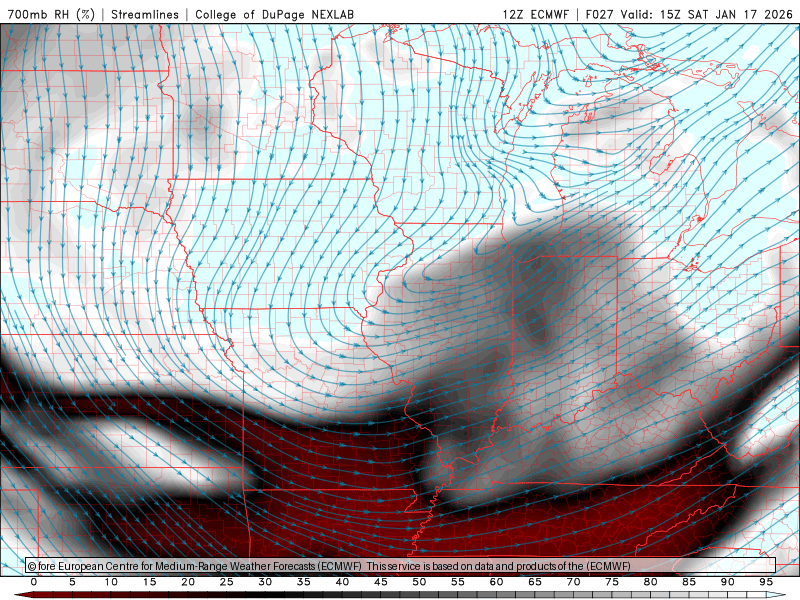Click the "5" colorbar tick label
The width and height of the screenshot is (800, 600).
tap(72, 582)
